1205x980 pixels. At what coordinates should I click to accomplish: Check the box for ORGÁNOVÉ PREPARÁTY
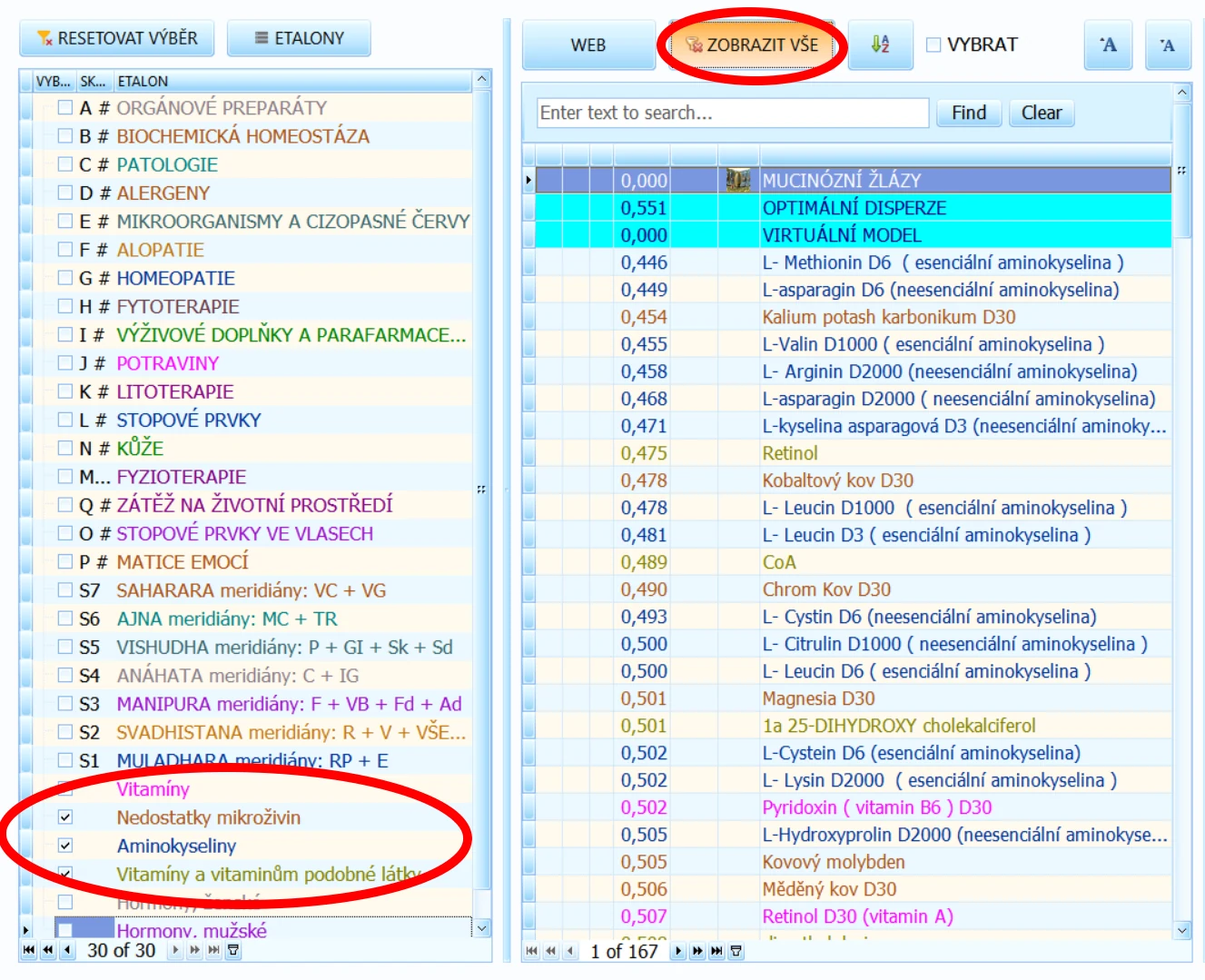64,107
